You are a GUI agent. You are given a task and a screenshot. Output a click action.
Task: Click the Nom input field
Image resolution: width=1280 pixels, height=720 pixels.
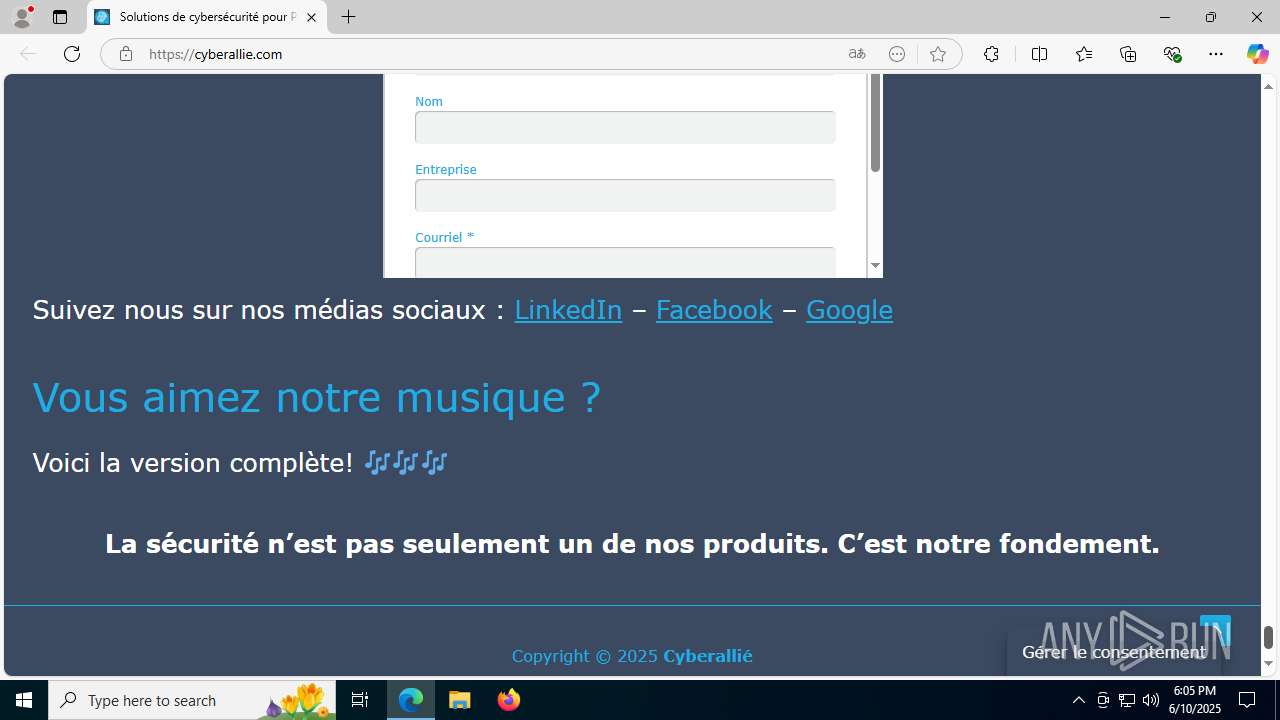point(625,127)
